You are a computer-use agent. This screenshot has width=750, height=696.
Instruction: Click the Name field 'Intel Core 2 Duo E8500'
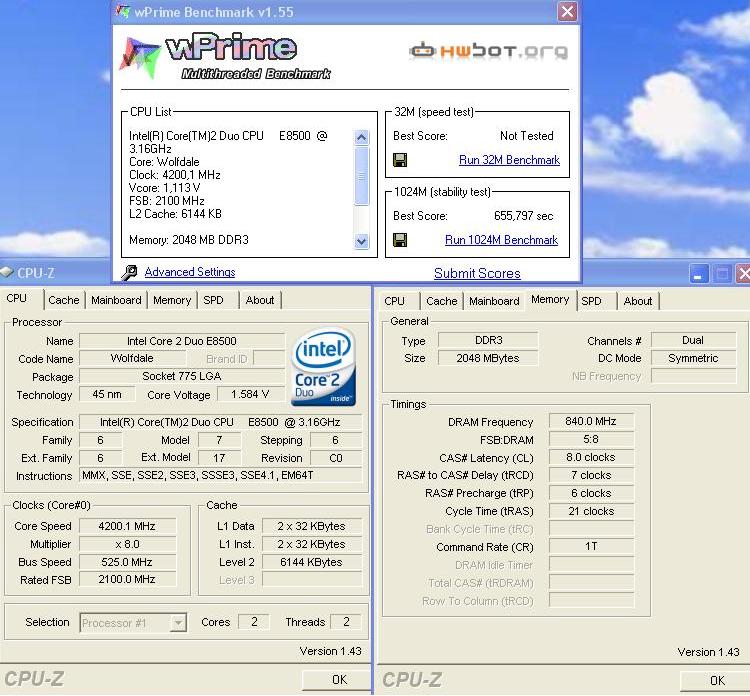(182, 341)
